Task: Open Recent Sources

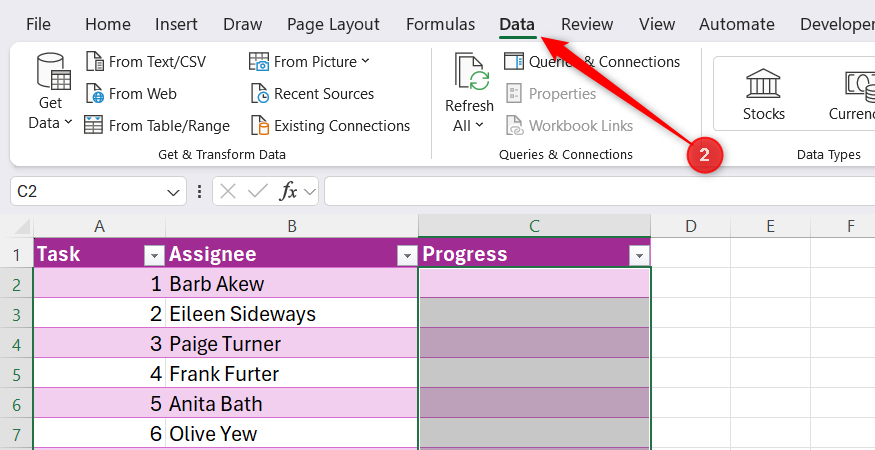Action: pyautogui.click(x=312, y=94)
